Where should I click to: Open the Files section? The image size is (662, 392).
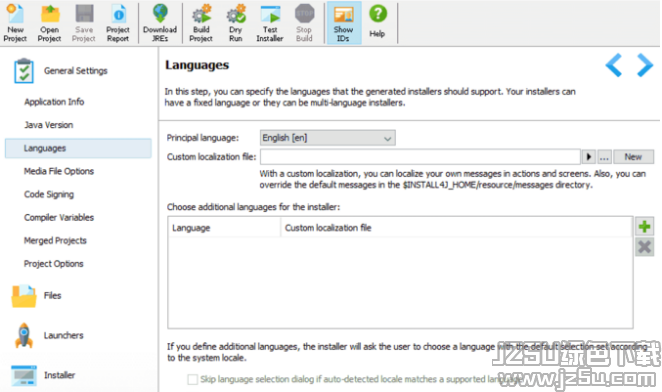pyautogui.click(x=37, y=295)
